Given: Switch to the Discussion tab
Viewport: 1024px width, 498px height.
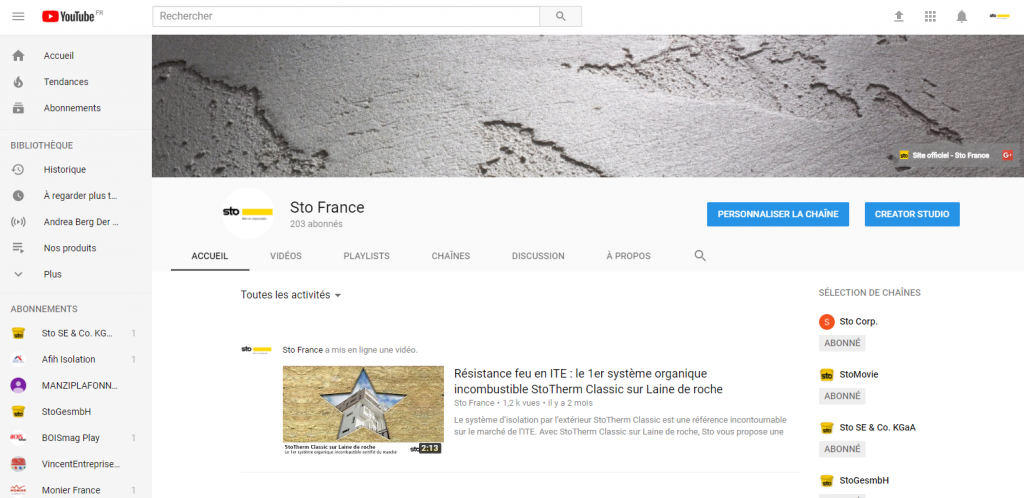Looking at the screenshot, I should click(538, 256).
